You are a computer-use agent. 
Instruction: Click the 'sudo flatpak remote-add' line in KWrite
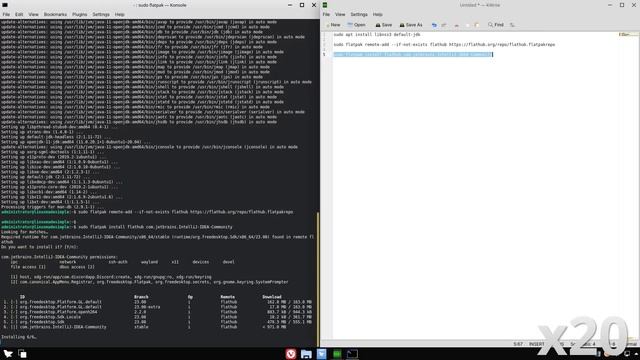[x=444, y=44]
